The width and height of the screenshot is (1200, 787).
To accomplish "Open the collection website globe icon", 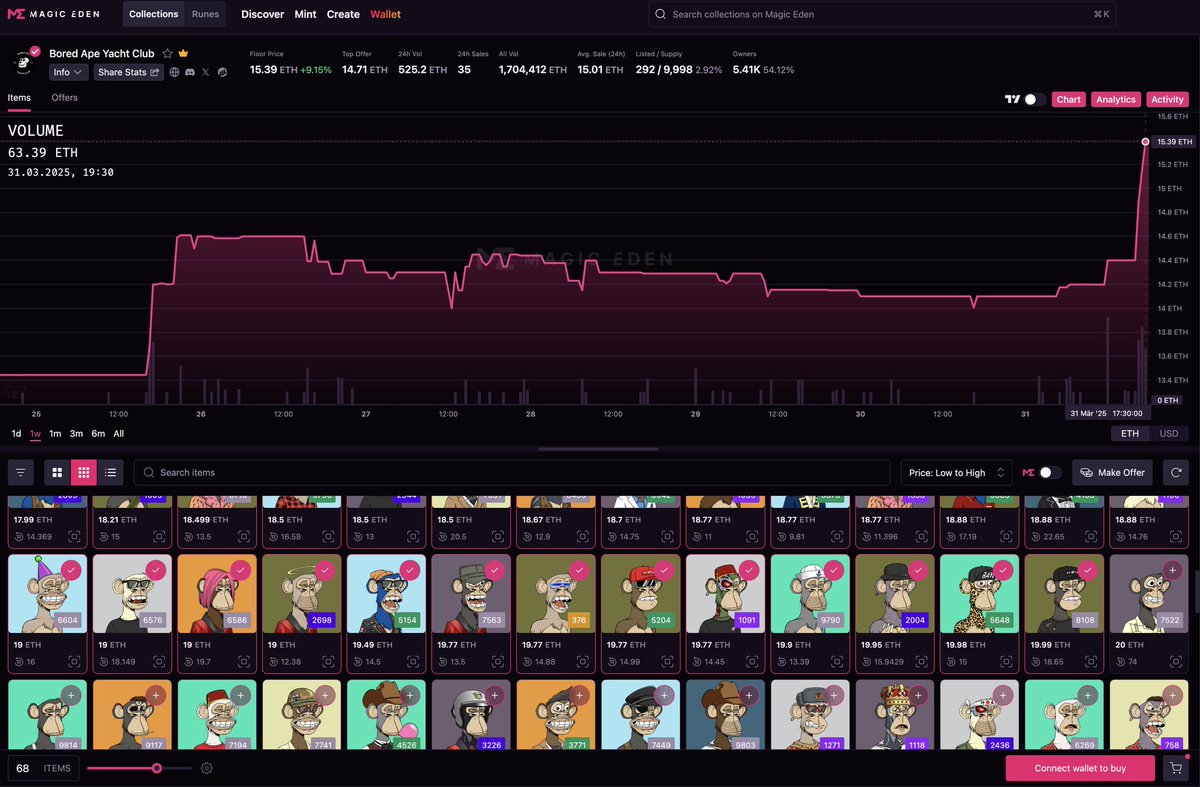I will tap(175, 72).
